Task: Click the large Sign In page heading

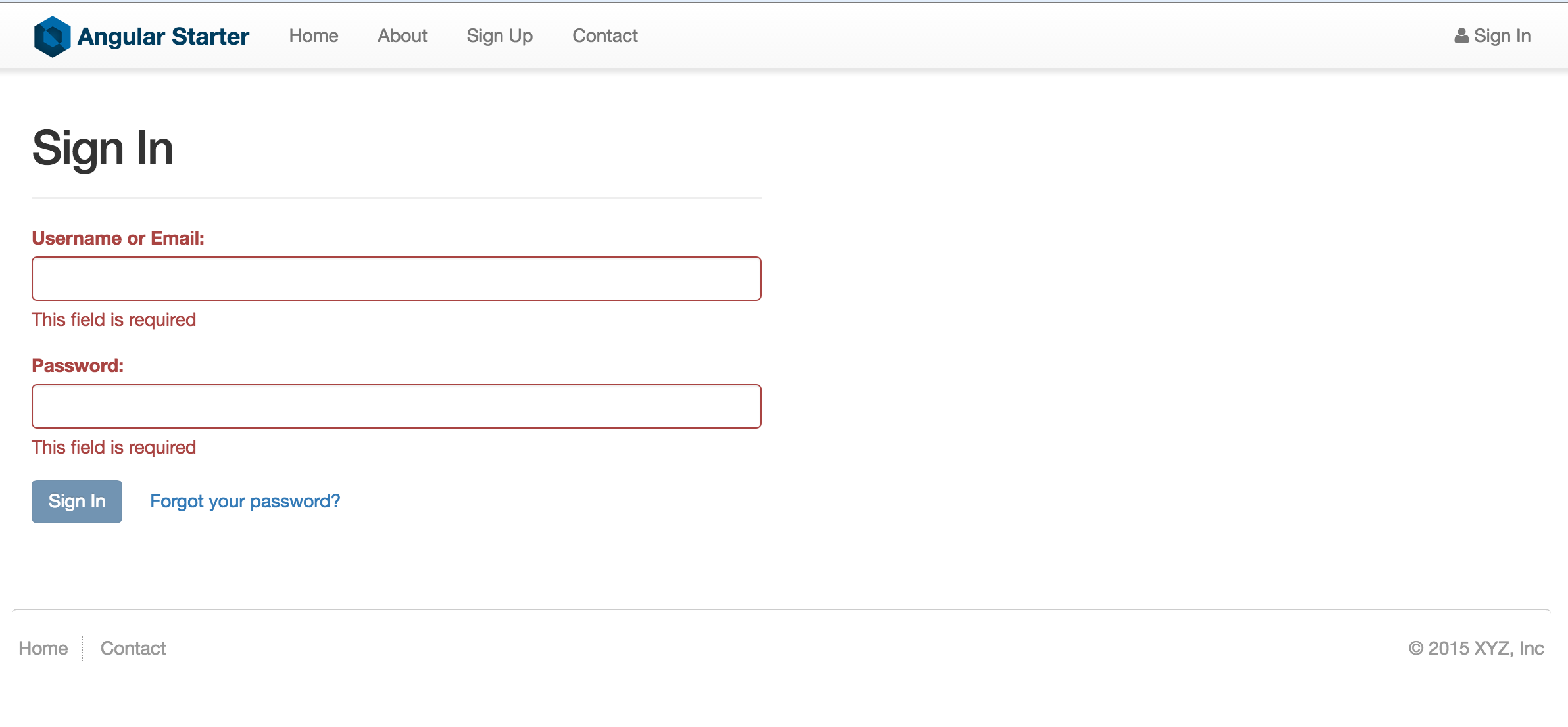Action: (103, 149)
